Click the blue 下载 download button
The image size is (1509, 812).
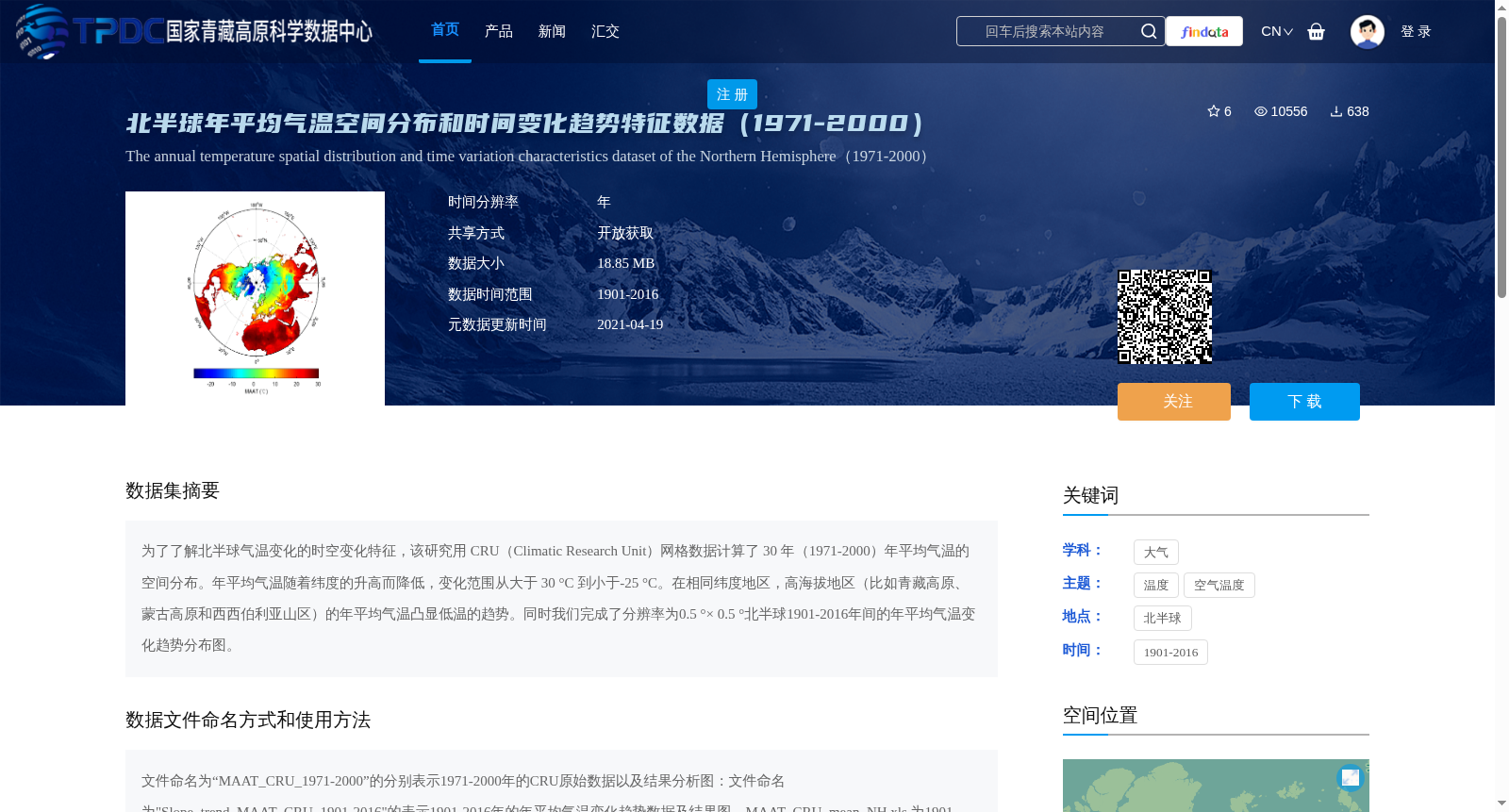coord(1304,402)
